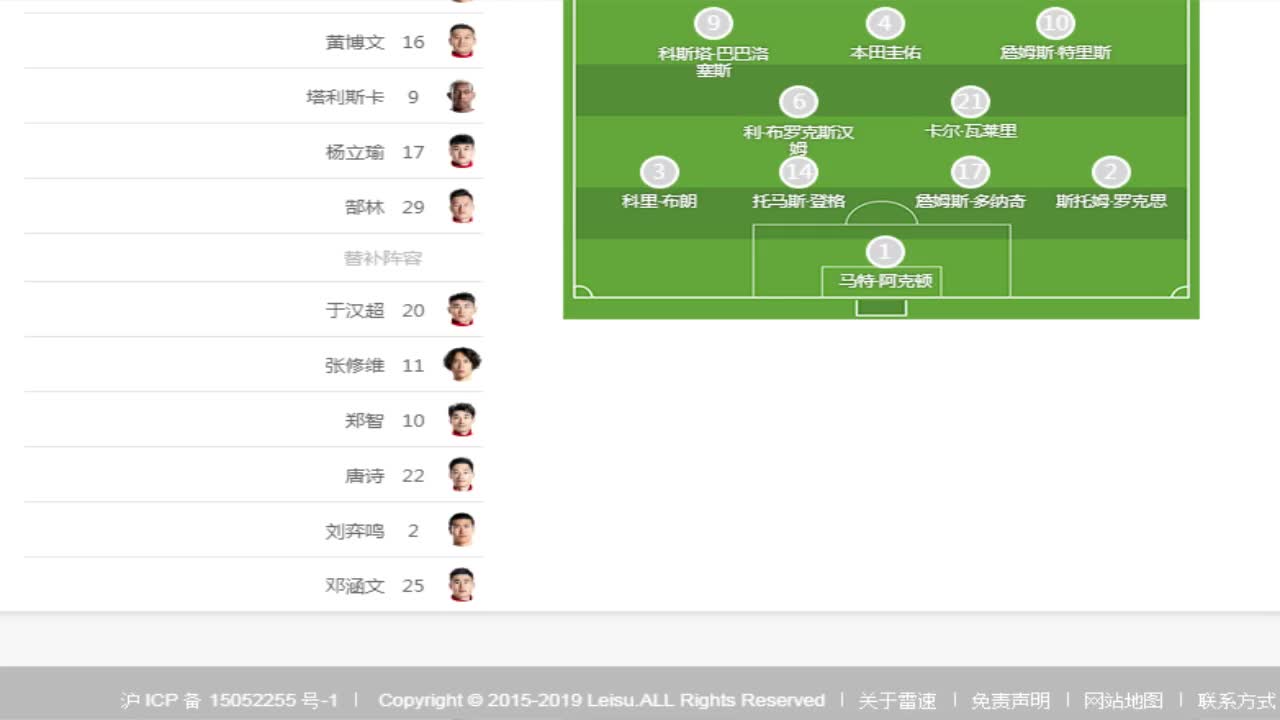The height and width of the screenshot is (720, 1280).
Task: Click number 2 right-back marker
Action: [x=1111, y=172]
